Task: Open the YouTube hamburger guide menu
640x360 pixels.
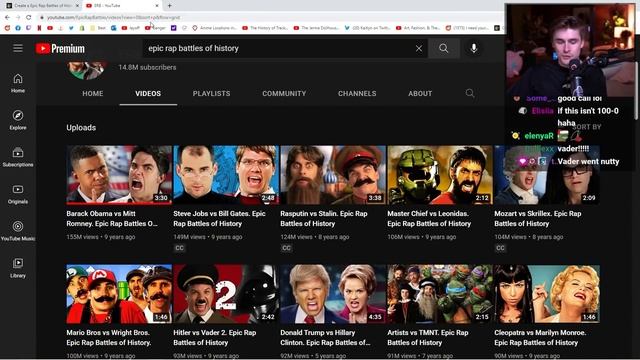Action: tap(18, 48)
